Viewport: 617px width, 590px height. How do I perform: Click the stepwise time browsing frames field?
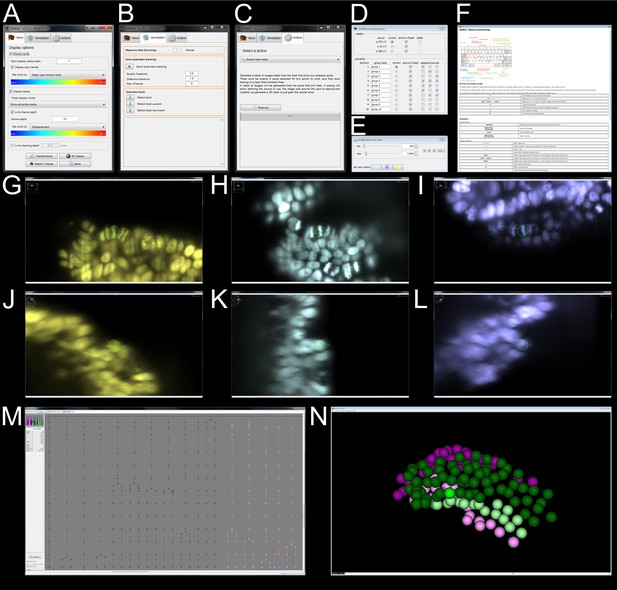click(178, 50)
